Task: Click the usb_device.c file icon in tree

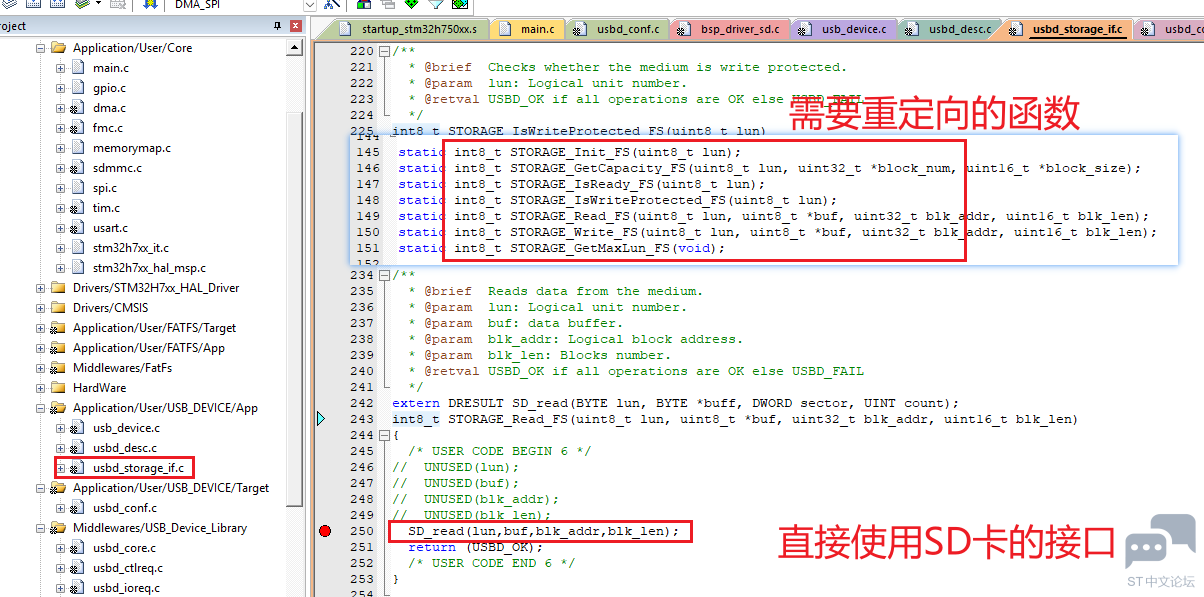Action: click(x=76, y=428)
